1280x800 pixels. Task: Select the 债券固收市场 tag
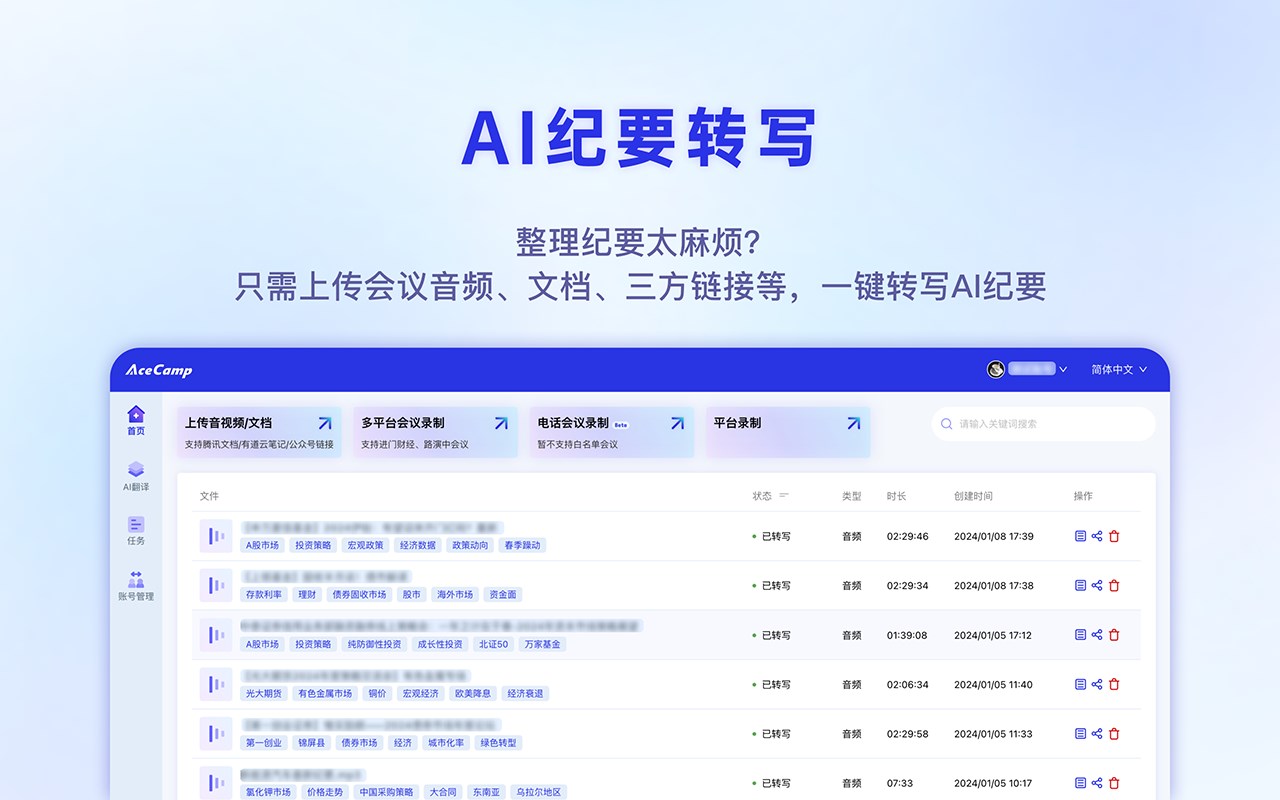click(359, 594)
